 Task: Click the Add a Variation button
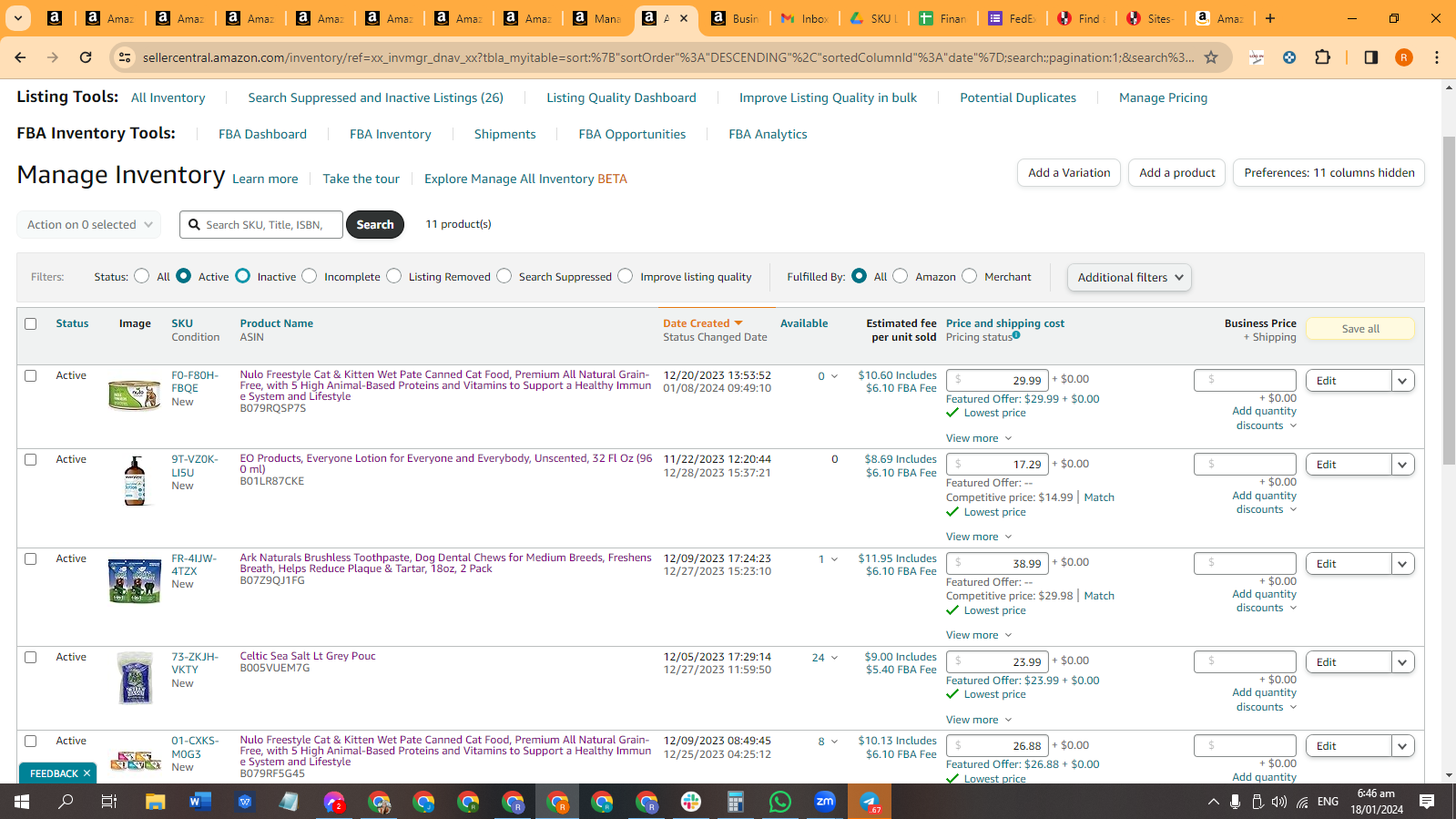click(1069, 173)
